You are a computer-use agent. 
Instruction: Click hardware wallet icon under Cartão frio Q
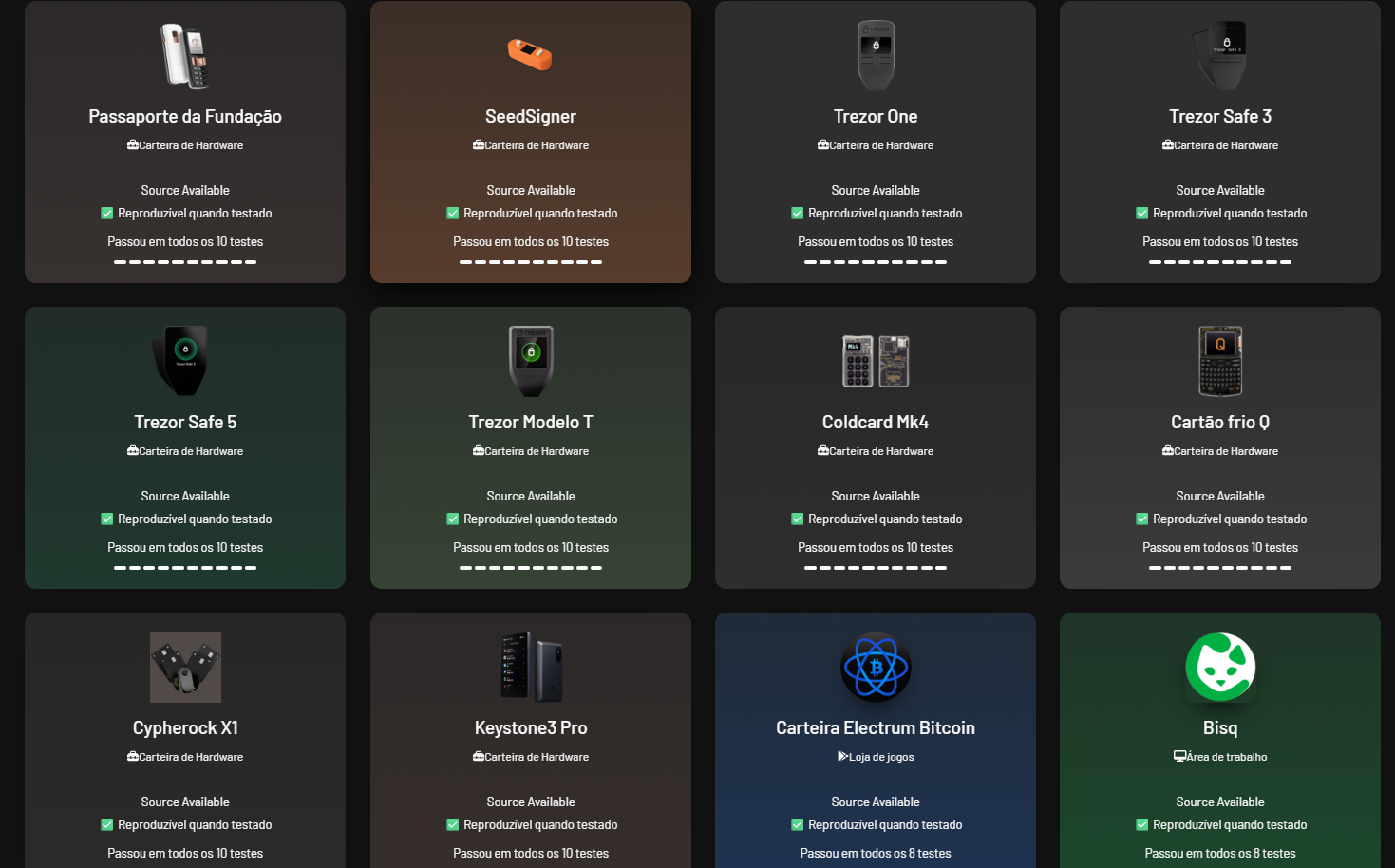(1168, 451)
